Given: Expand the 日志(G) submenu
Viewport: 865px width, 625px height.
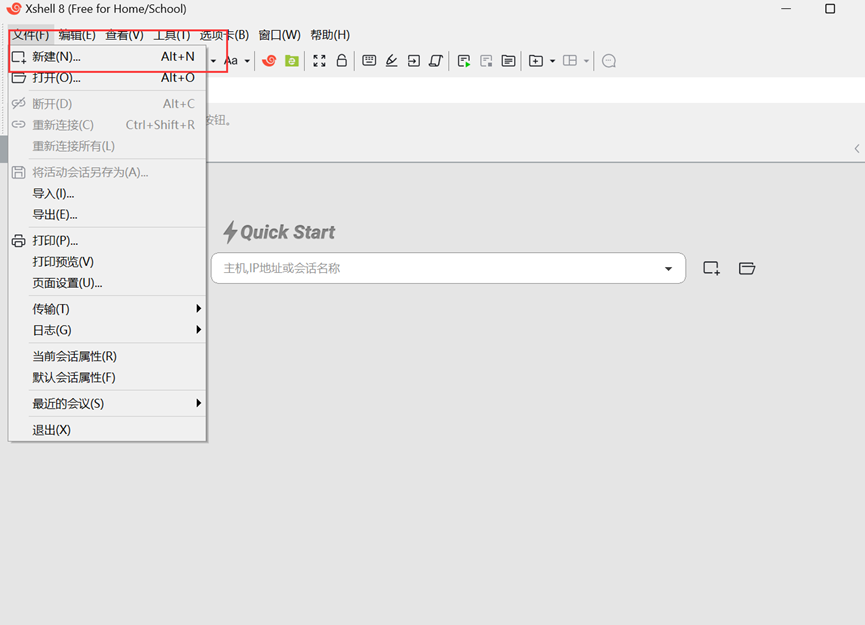Looking at the screenshot, I should [107, 330].
